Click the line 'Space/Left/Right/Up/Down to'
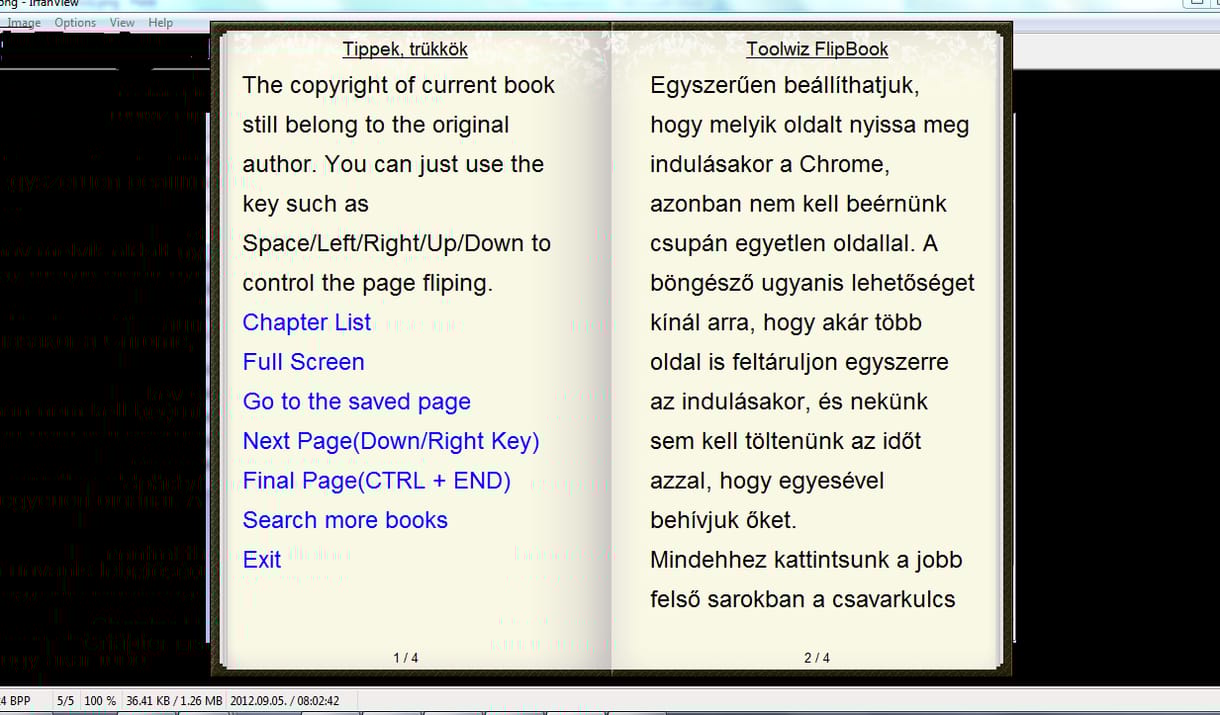Screen dimensions: 1220x715 (397, 243)
